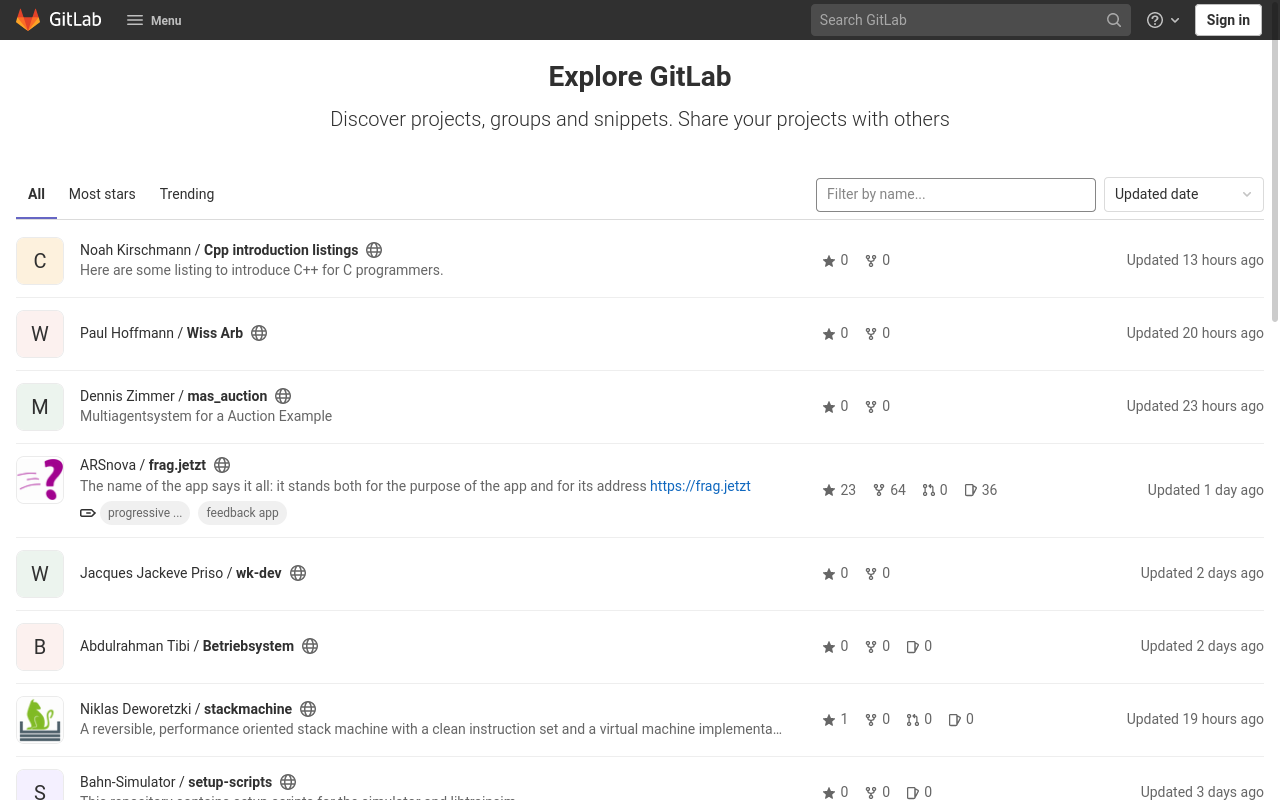Select the All tab
The image size is (1280, 800).
click(x=36, y=194)
